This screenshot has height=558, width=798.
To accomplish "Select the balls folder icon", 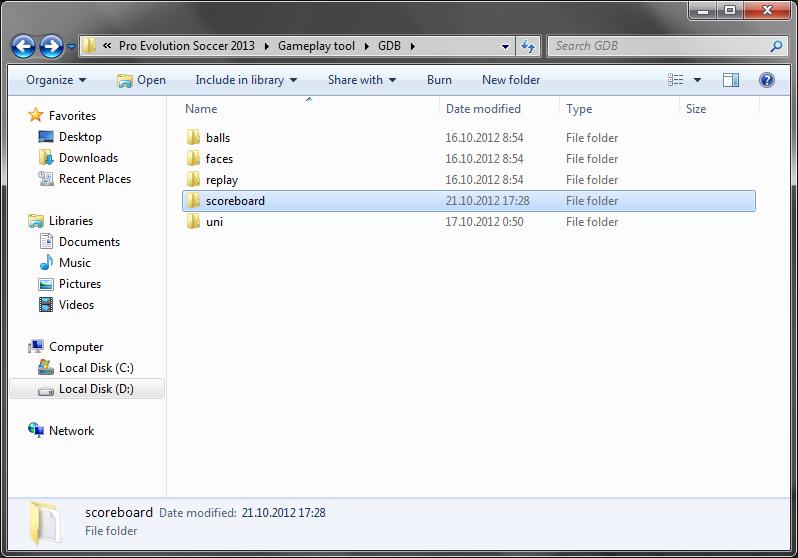I will point(193,137).
